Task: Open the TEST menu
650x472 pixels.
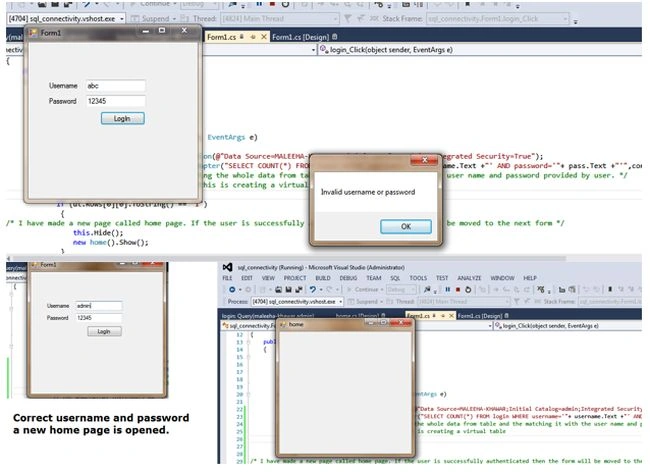Action: (x=442, y=278)
